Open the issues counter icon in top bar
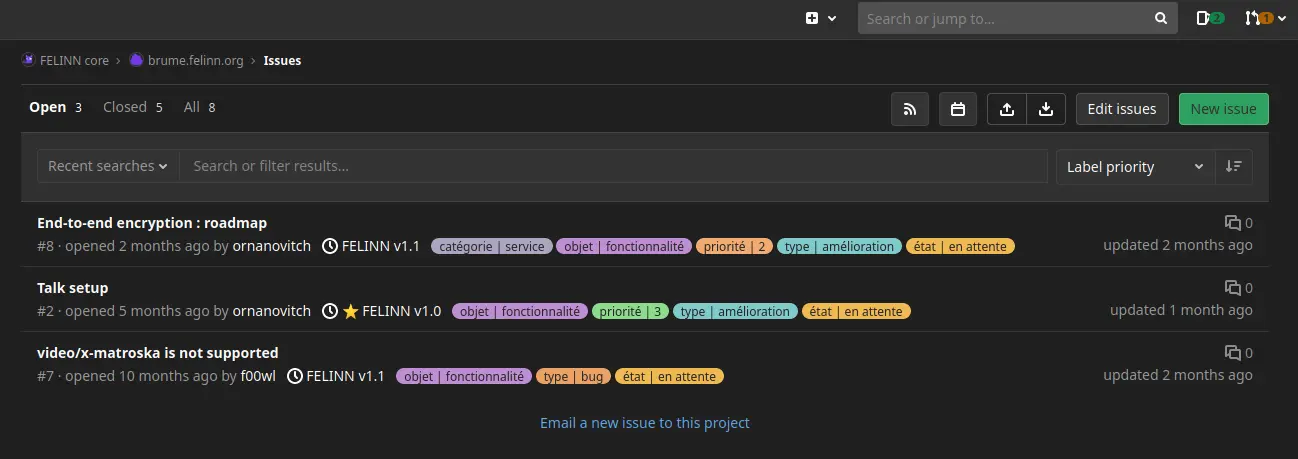The height and width of the screenshot is (459, 1298). [1209, 18]
